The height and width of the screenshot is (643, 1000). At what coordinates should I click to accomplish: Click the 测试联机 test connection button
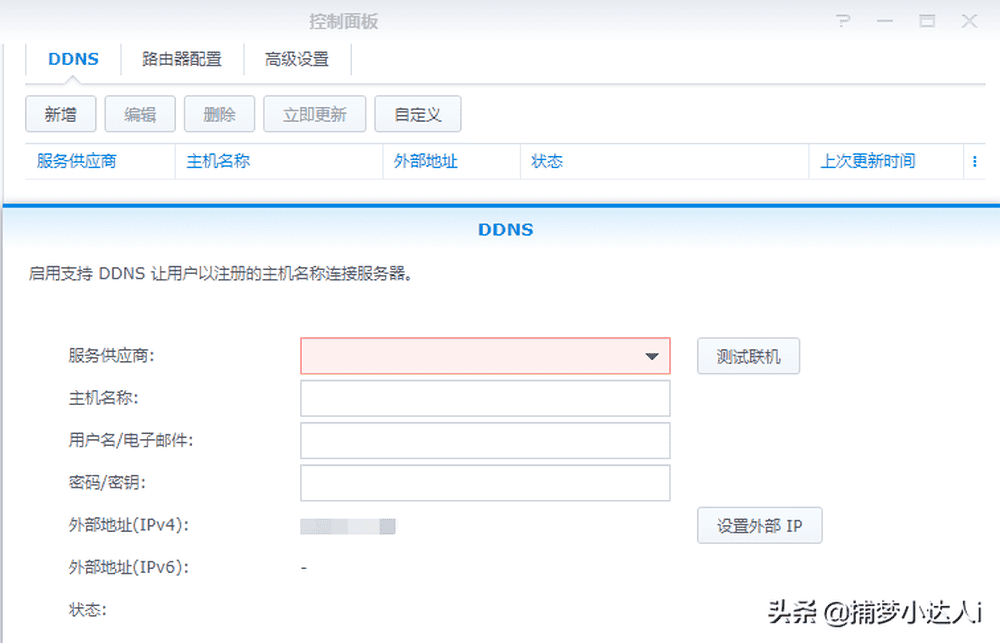pyautogui.click(x=748, y=356)
